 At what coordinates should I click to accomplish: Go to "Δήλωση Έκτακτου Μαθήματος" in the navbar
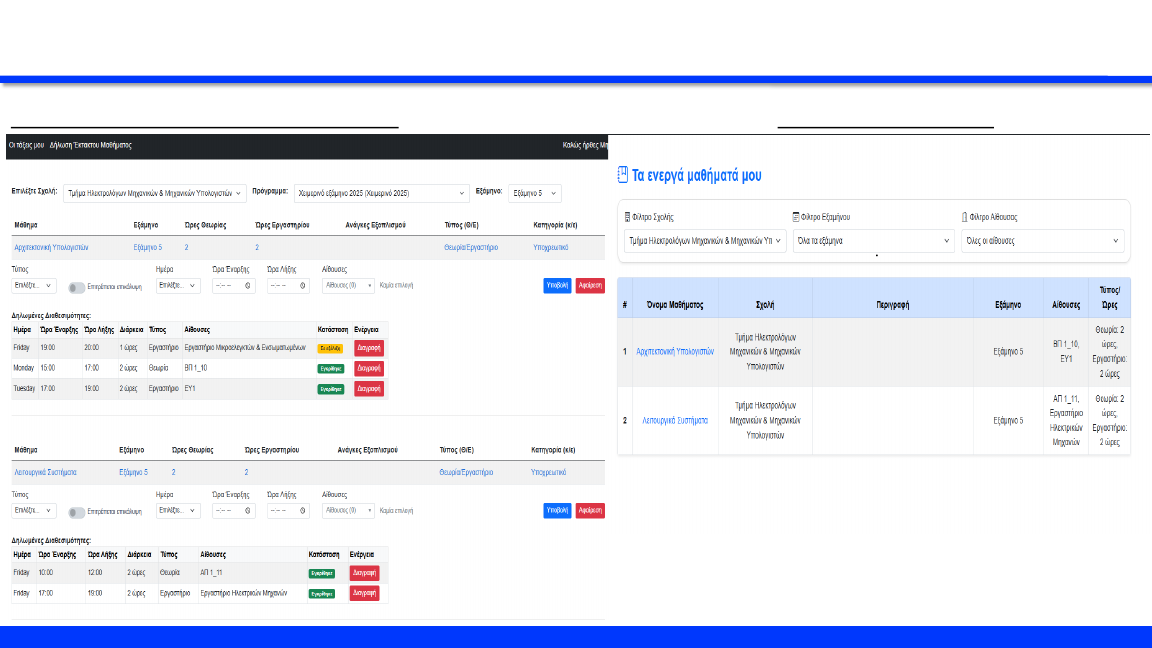click(x=91, y=146)
